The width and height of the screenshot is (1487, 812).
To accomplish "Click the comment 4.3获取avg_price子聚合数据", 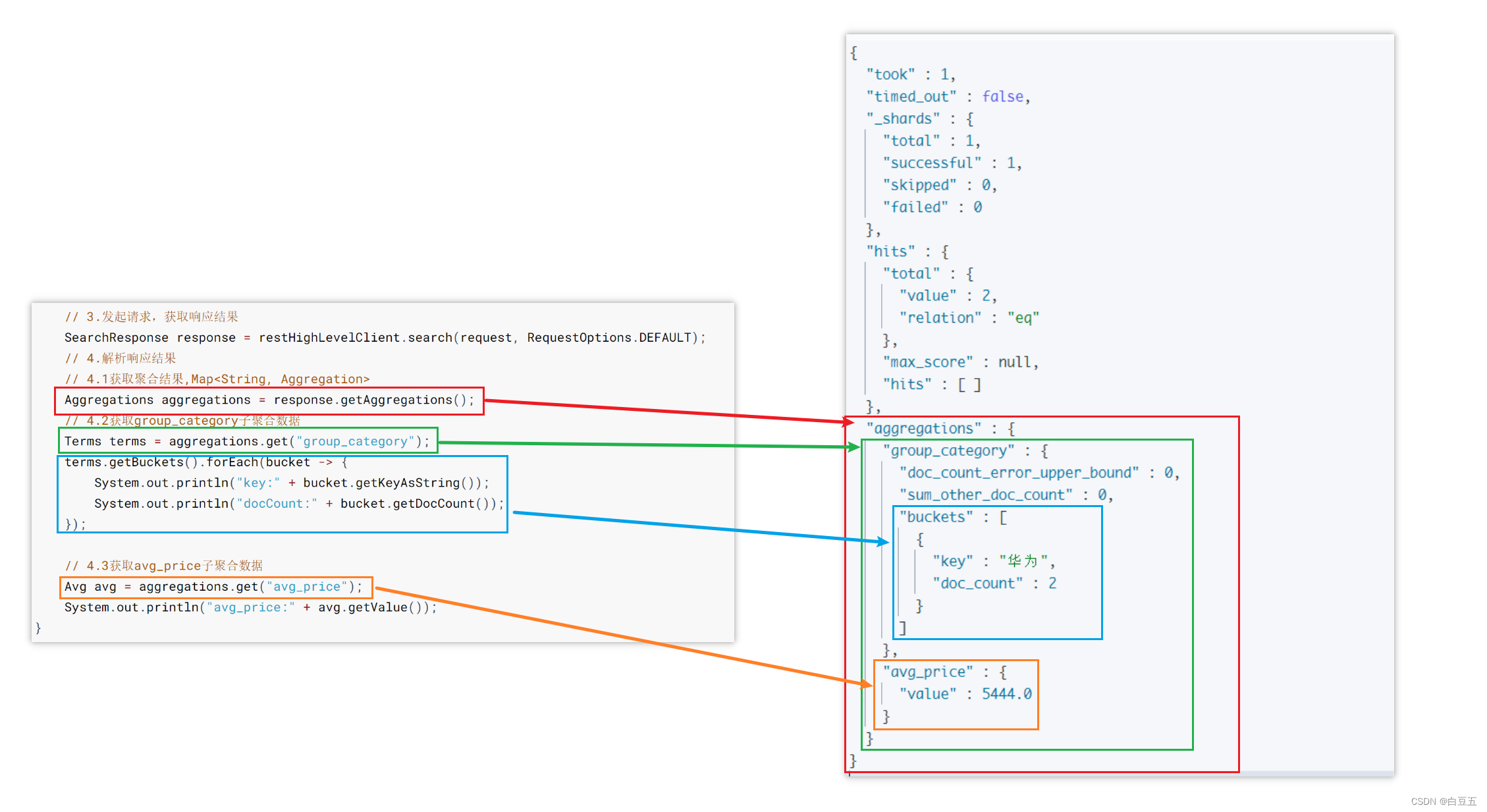I will coord(163,566).
